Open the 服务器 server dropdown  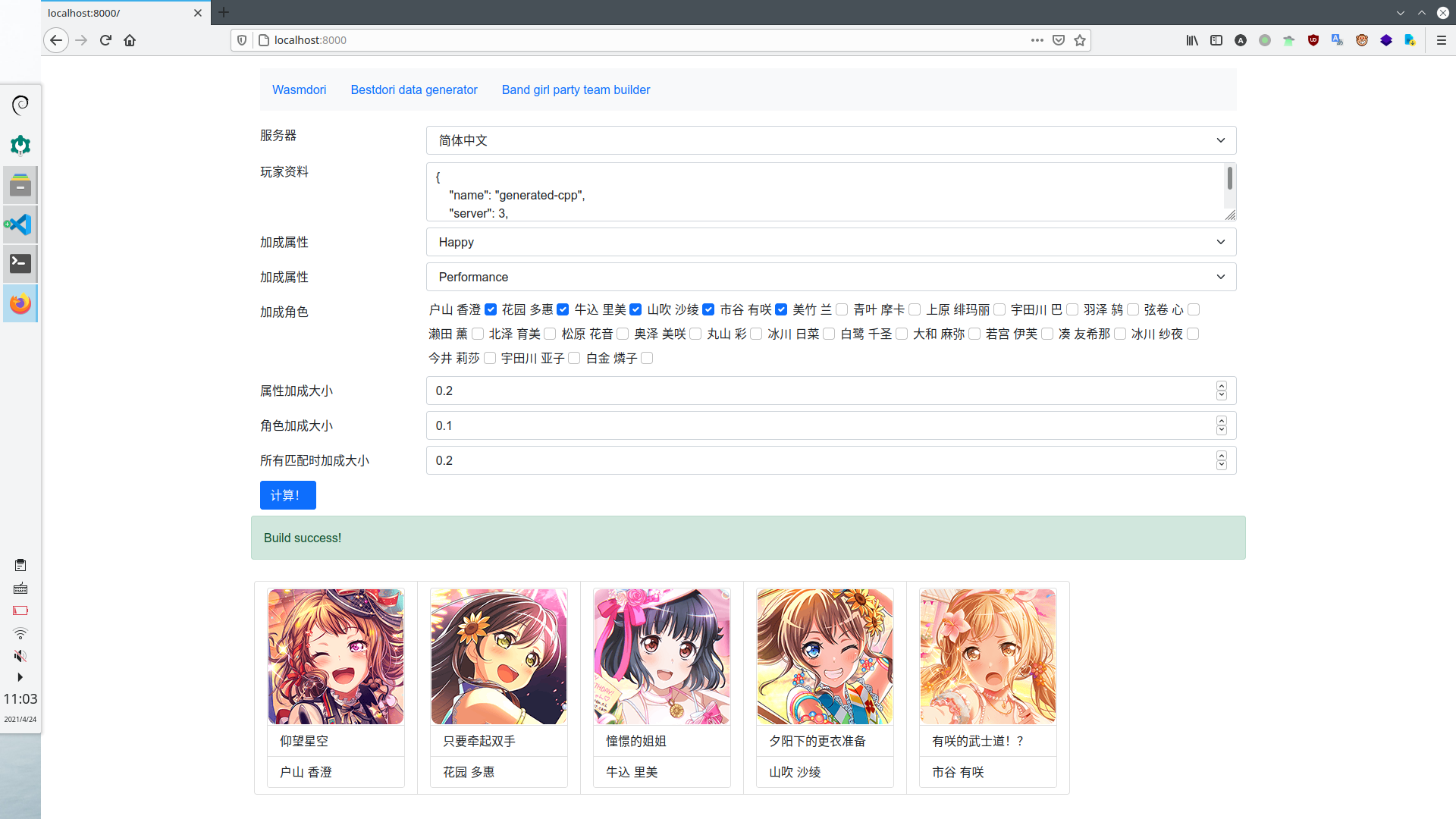click(x=830, y=140)
